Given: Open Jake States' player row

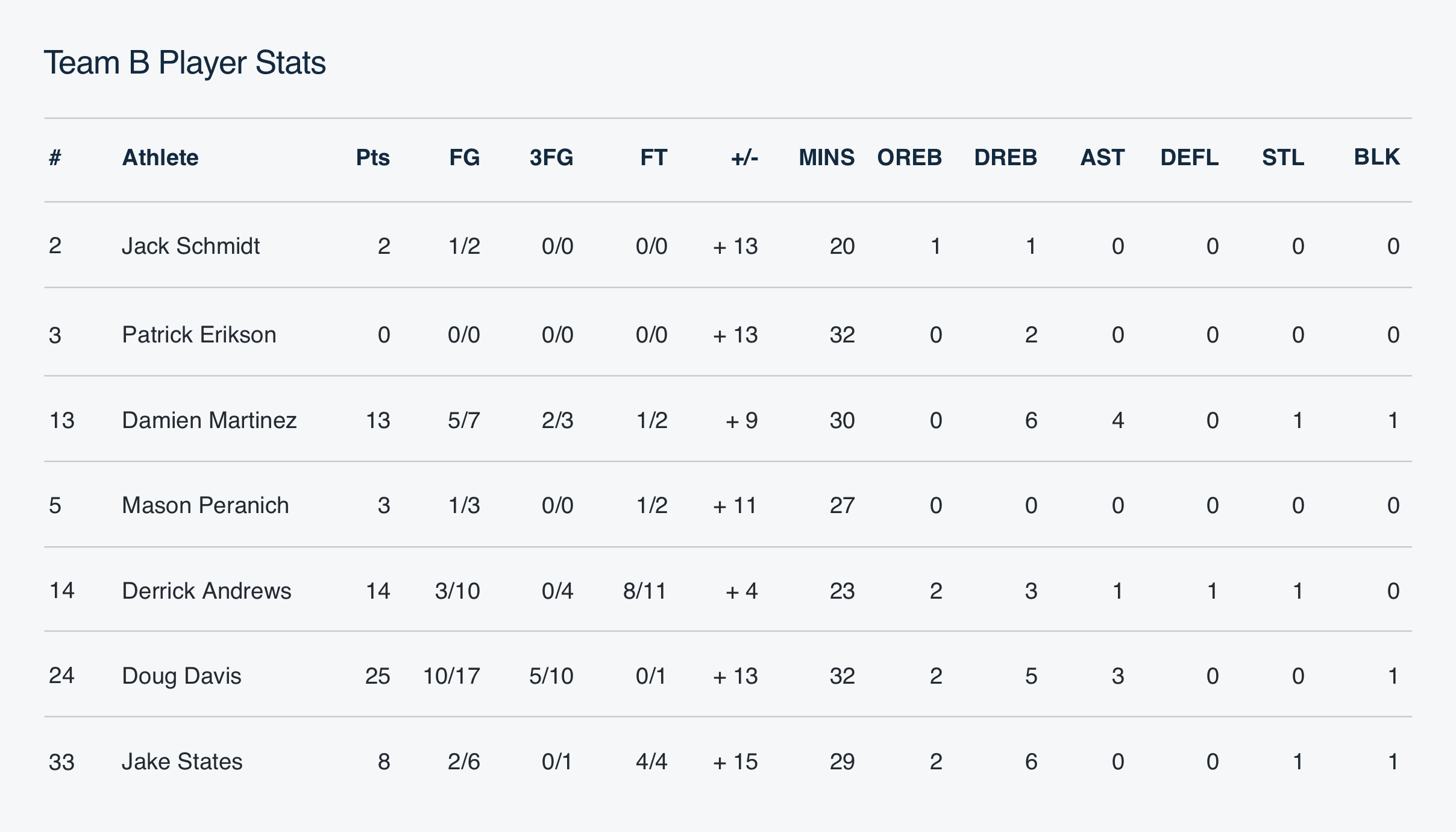Looking at the screenshot, I should click(x=182, y=761).
